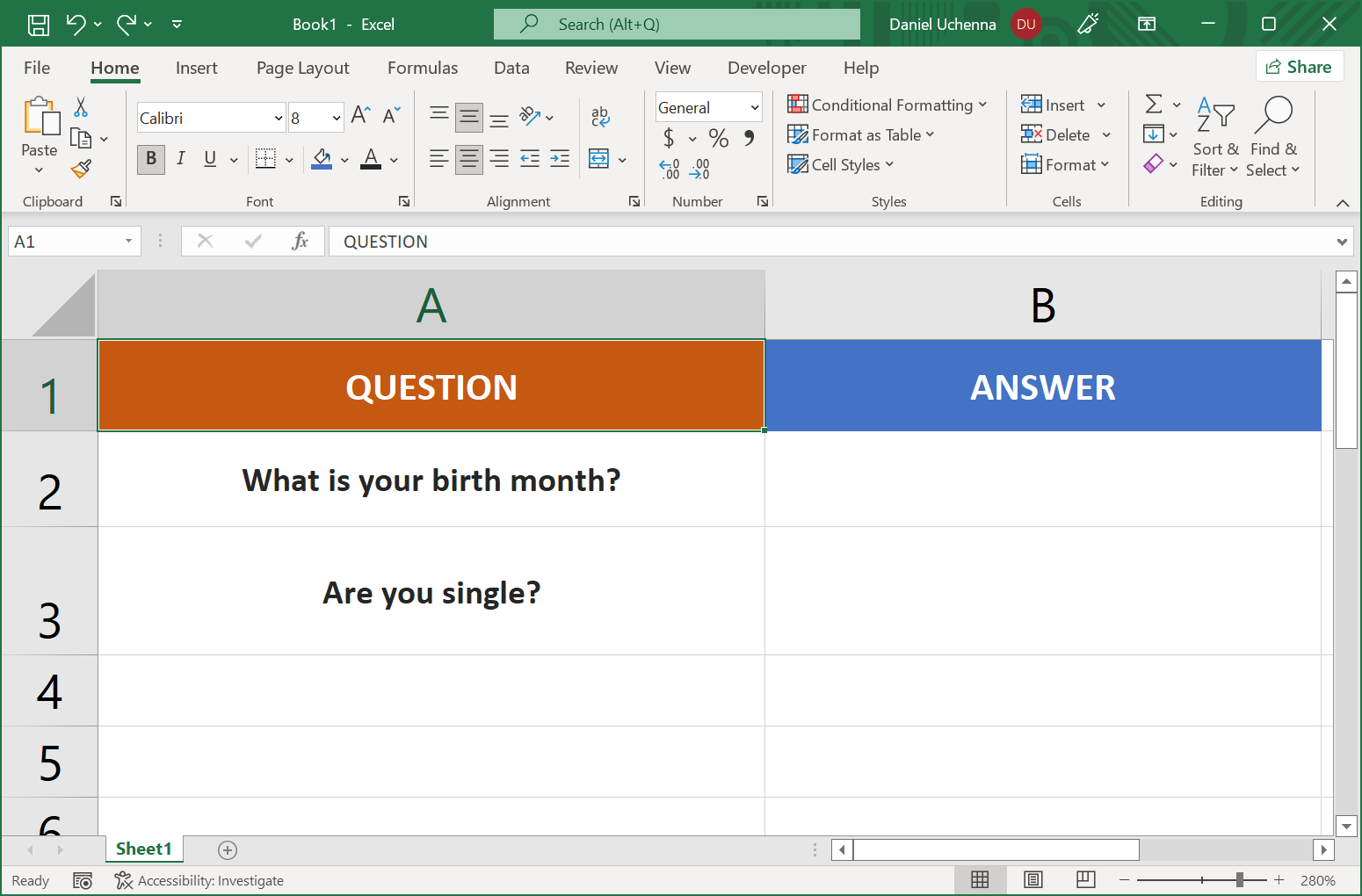1362x896 pixels.
Task: Click the Increase Indent icon
Action: (559, 159)
